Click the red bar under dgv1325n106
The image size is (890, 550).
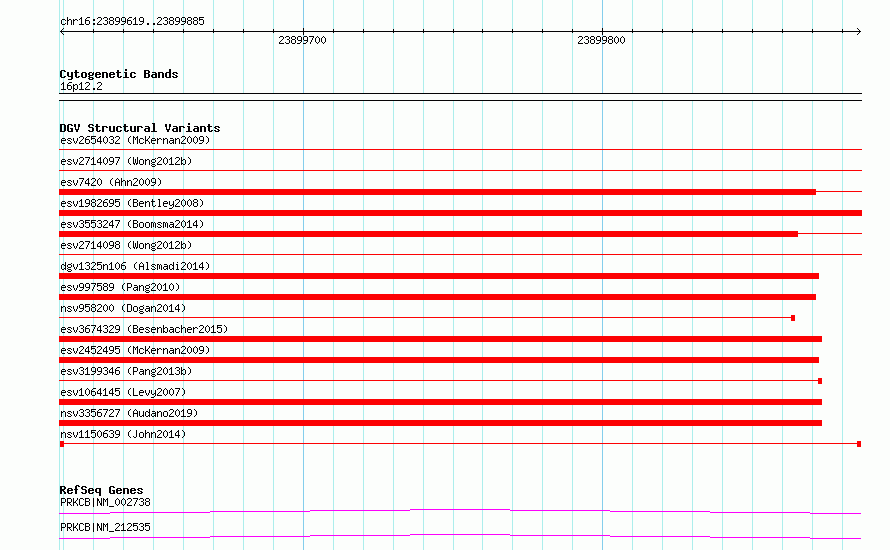coord(439,276)
